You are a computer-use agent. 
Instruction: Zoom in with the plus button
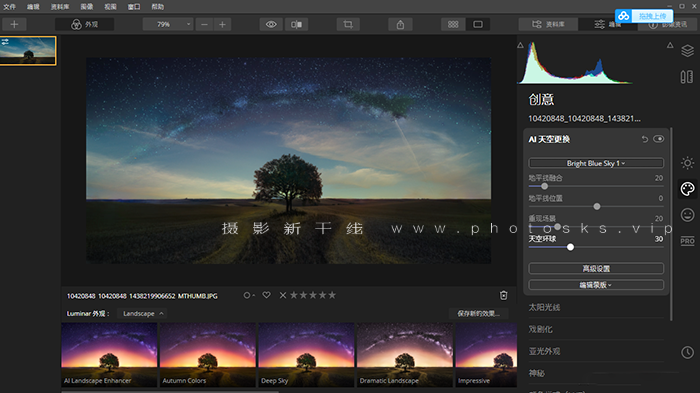pos(222,24)
